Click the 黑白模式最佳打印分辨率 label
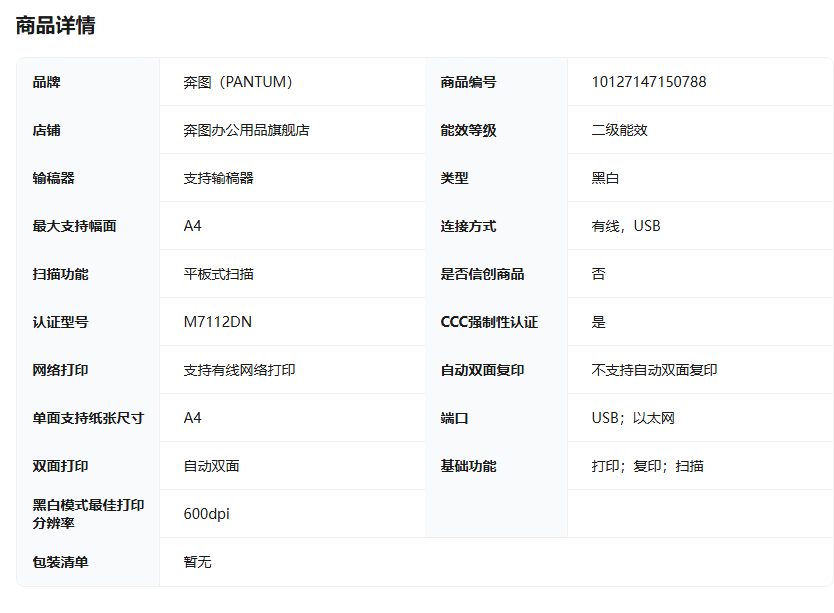This screenshot has width=834, height=613. [88, 513]
